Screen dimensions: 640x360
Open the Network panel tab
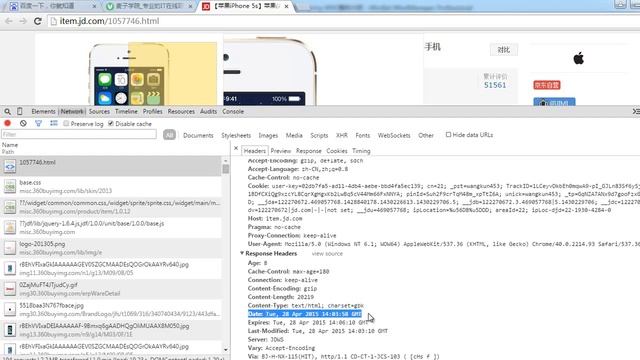point(72,111)
